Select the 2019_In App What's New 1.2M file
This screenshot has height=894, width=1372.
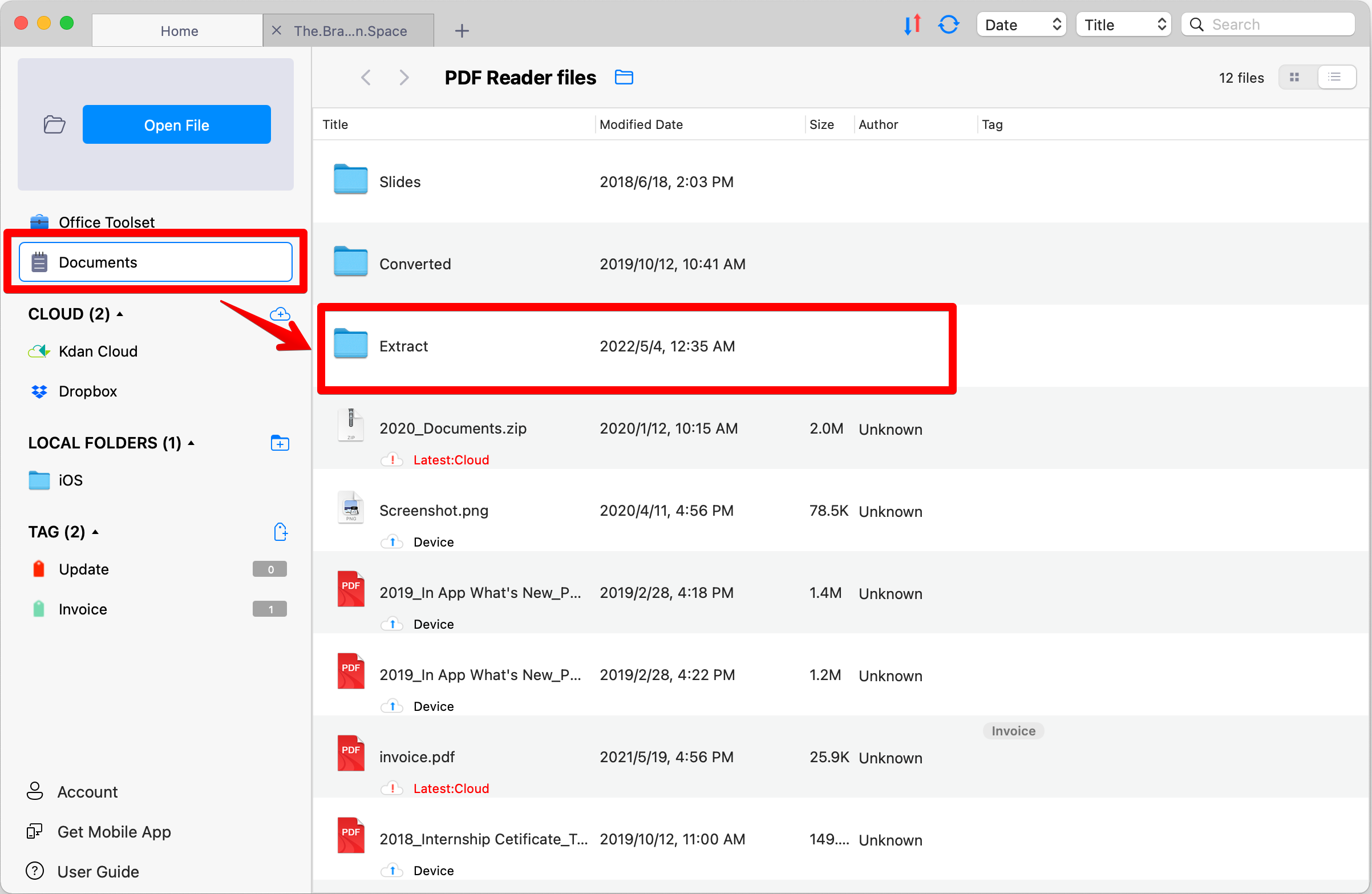tap(841, 675)
